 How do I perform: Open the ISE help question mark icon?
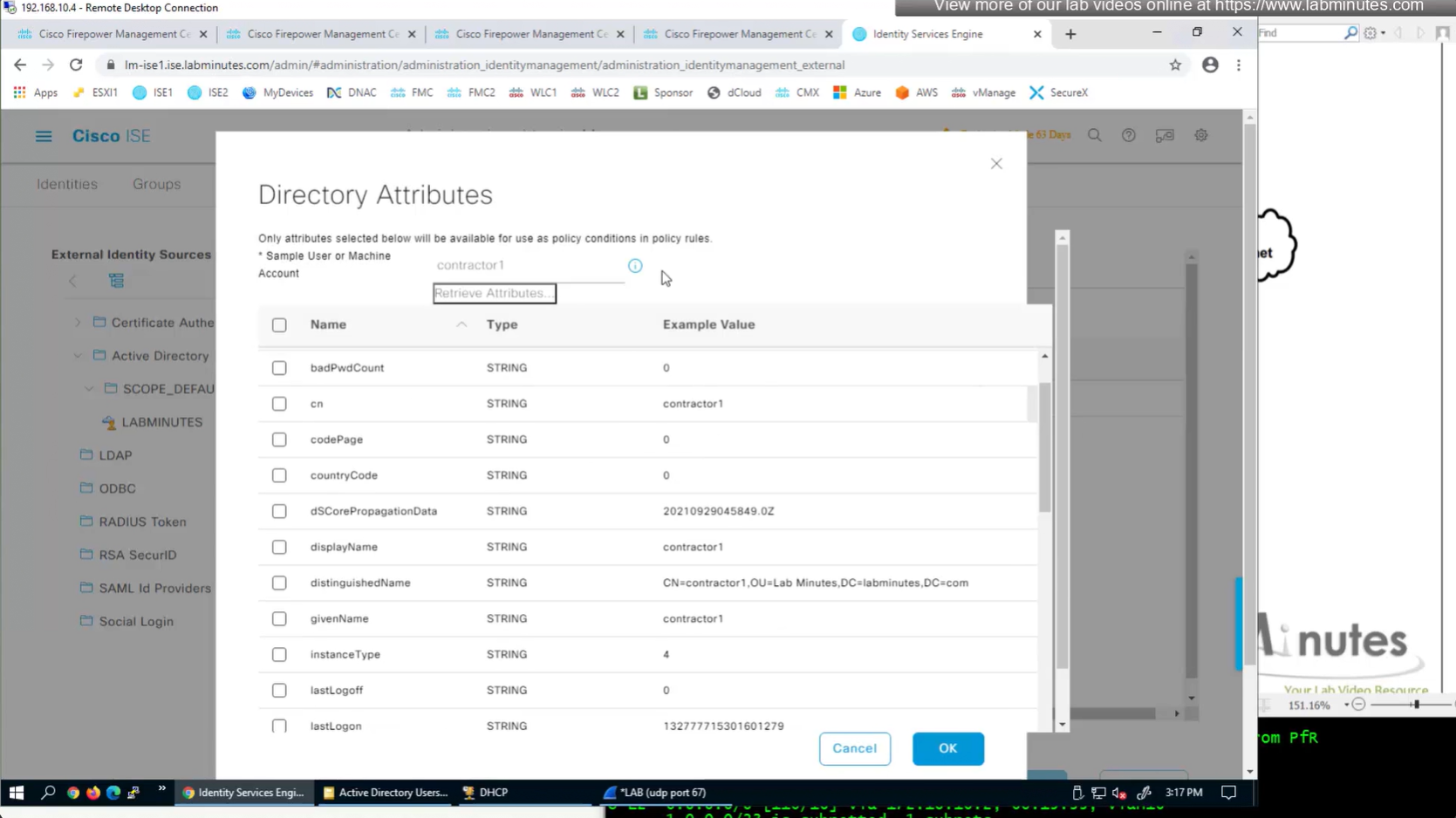[x=1128, y=136]
